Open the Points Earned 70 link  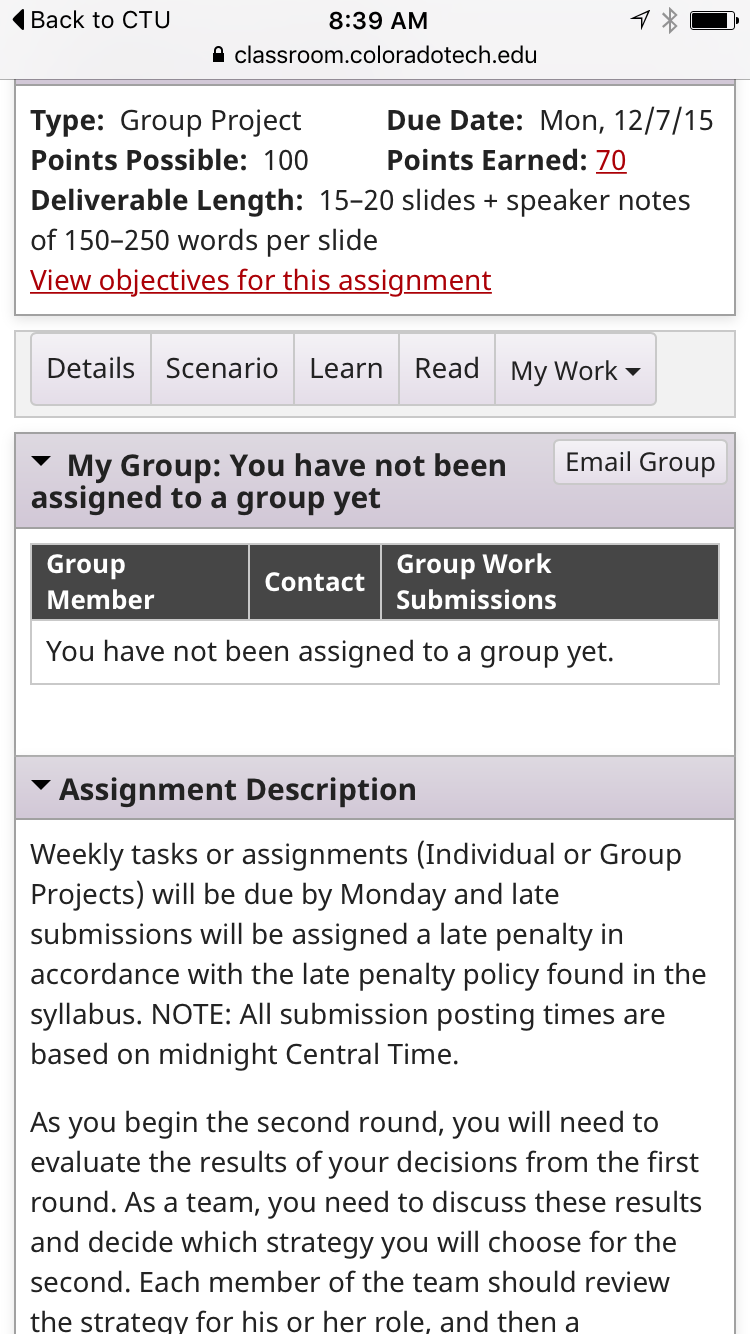611,160
